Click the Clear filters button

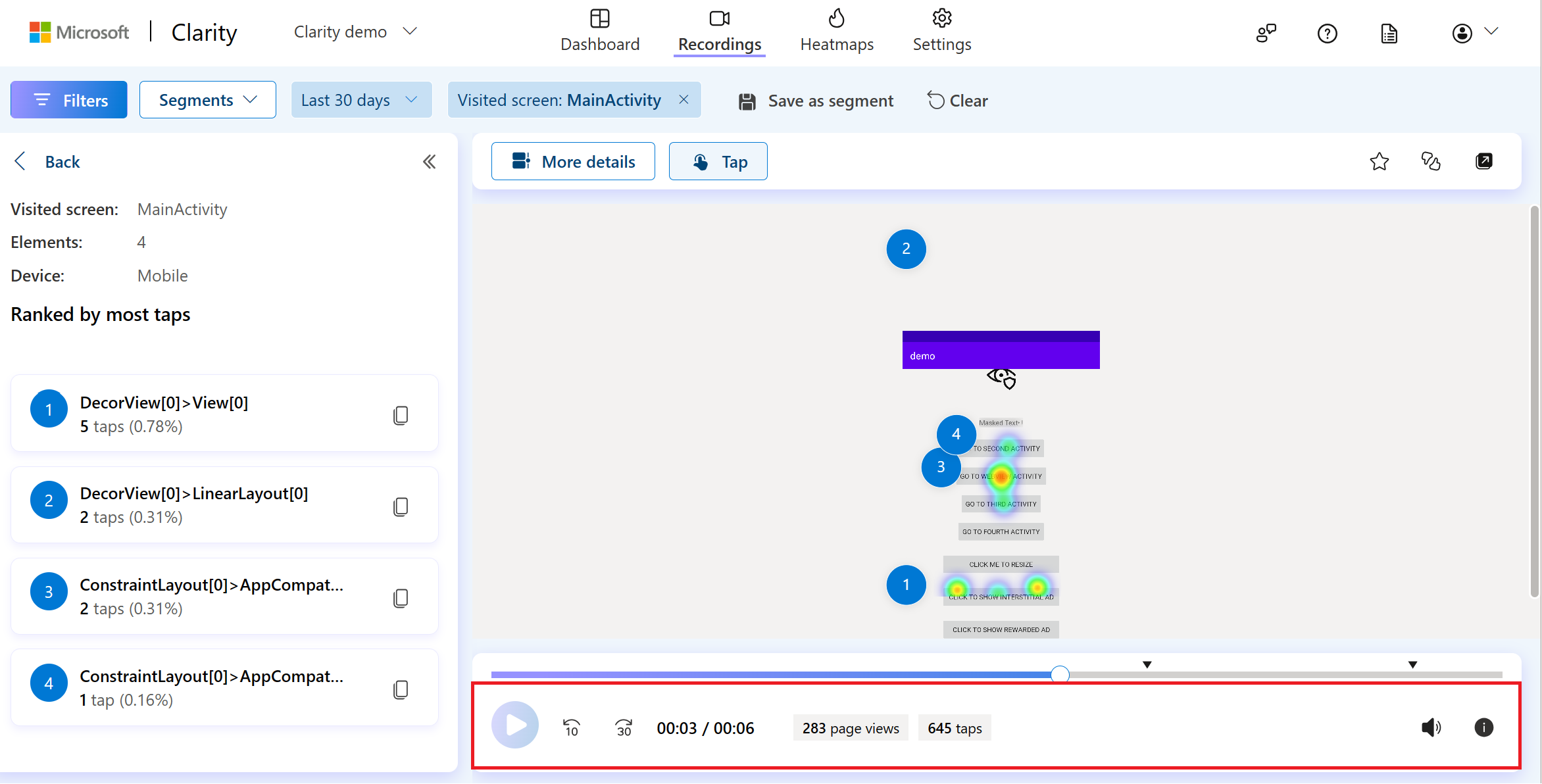tap(956, 100)
